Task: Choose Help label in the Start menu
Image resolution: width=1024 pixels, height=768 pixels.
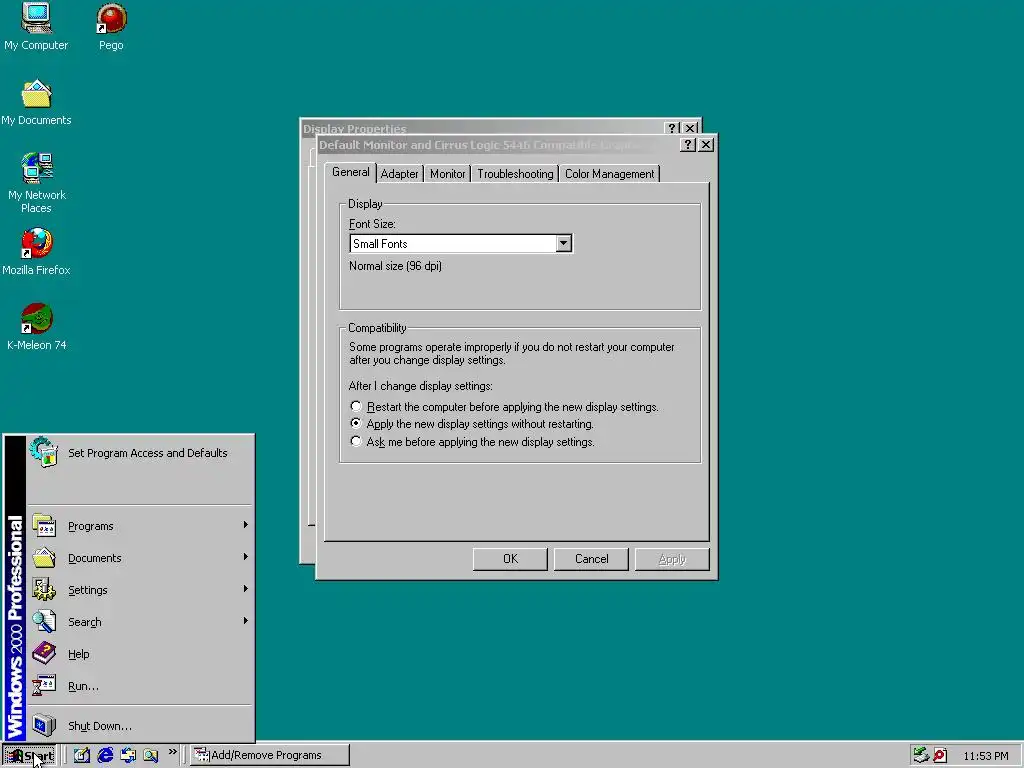Action: (78, 654)
